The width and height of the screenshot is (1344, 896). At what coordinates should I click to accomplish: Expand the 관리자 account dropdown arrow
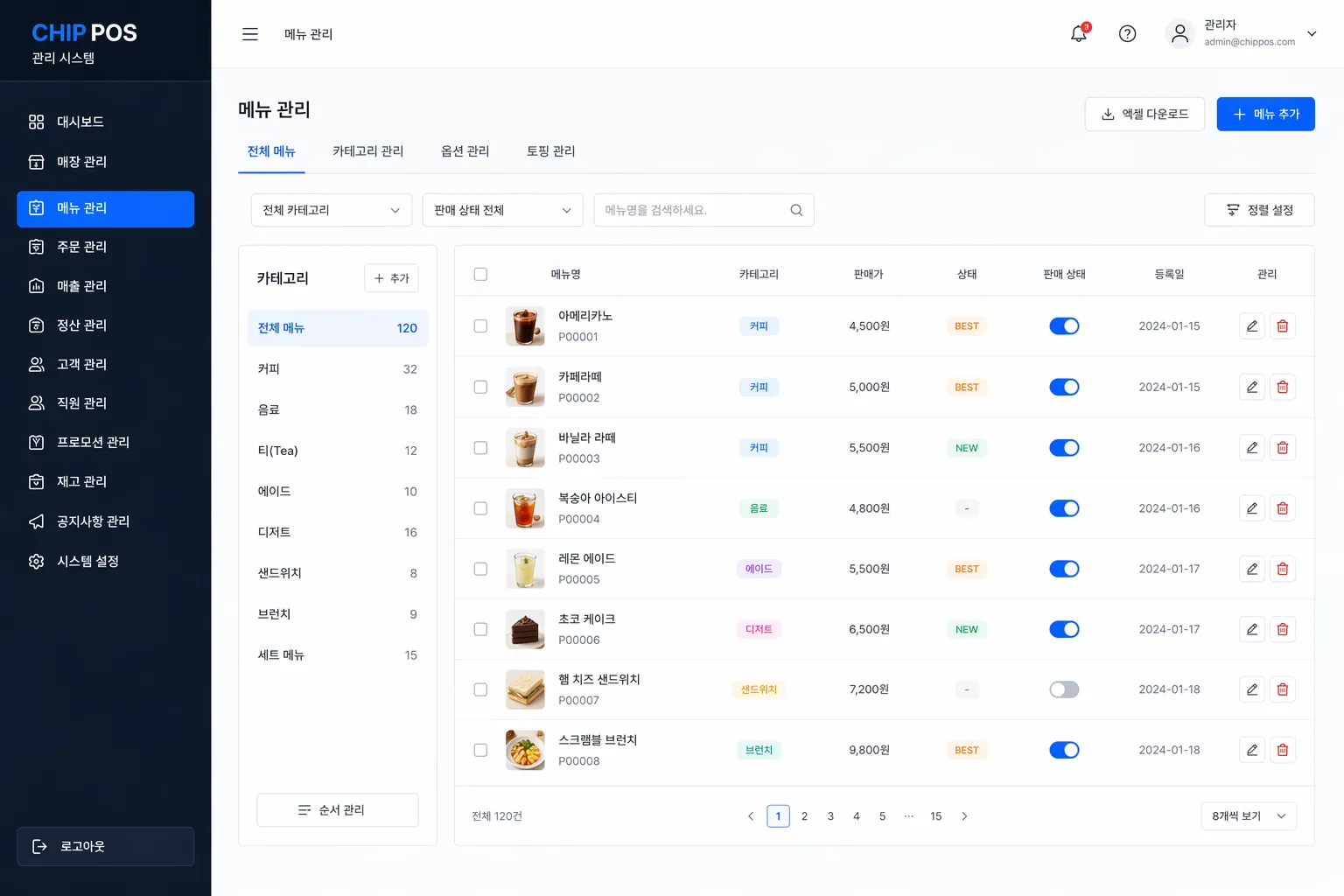1312,34
